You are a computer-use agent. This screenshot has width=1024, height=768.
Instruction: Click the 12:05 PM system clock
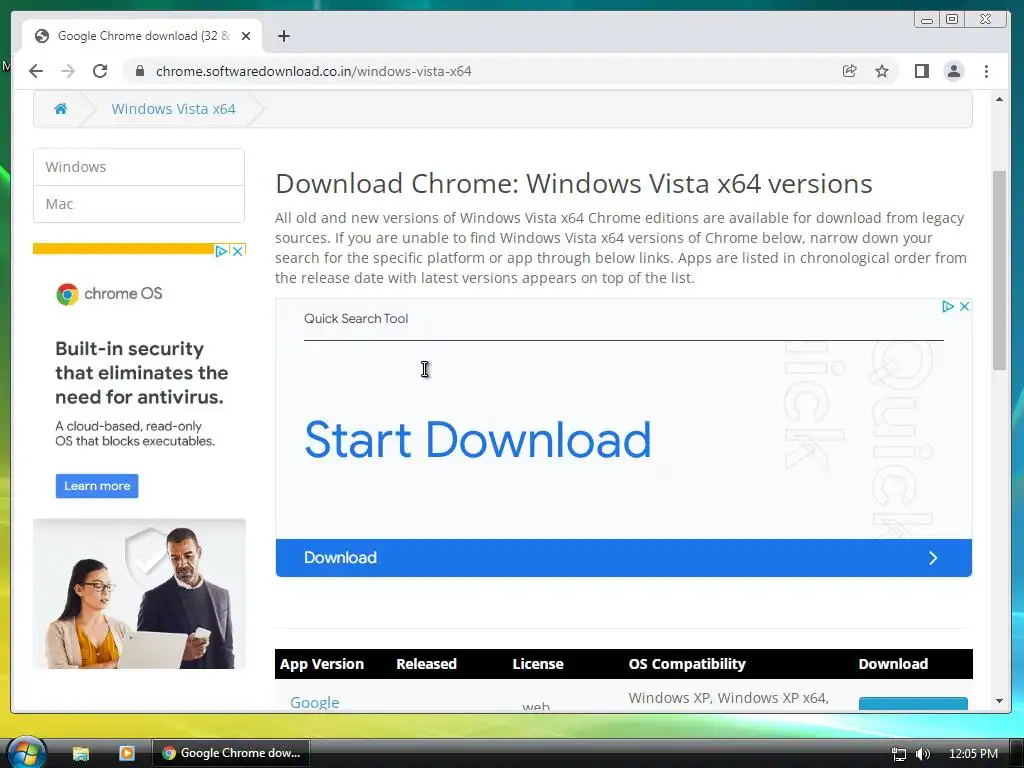pos(973,754)
